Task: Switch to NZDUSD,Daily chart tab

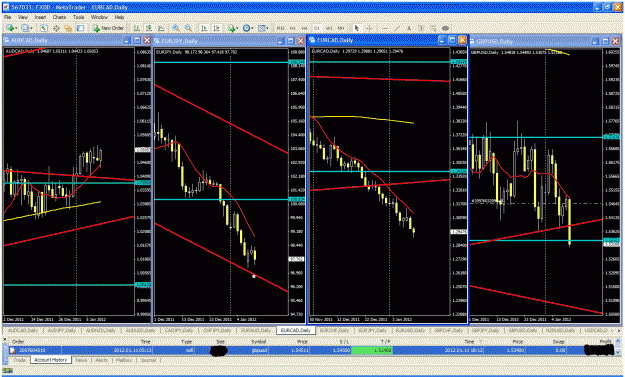Action: point(560,330)
